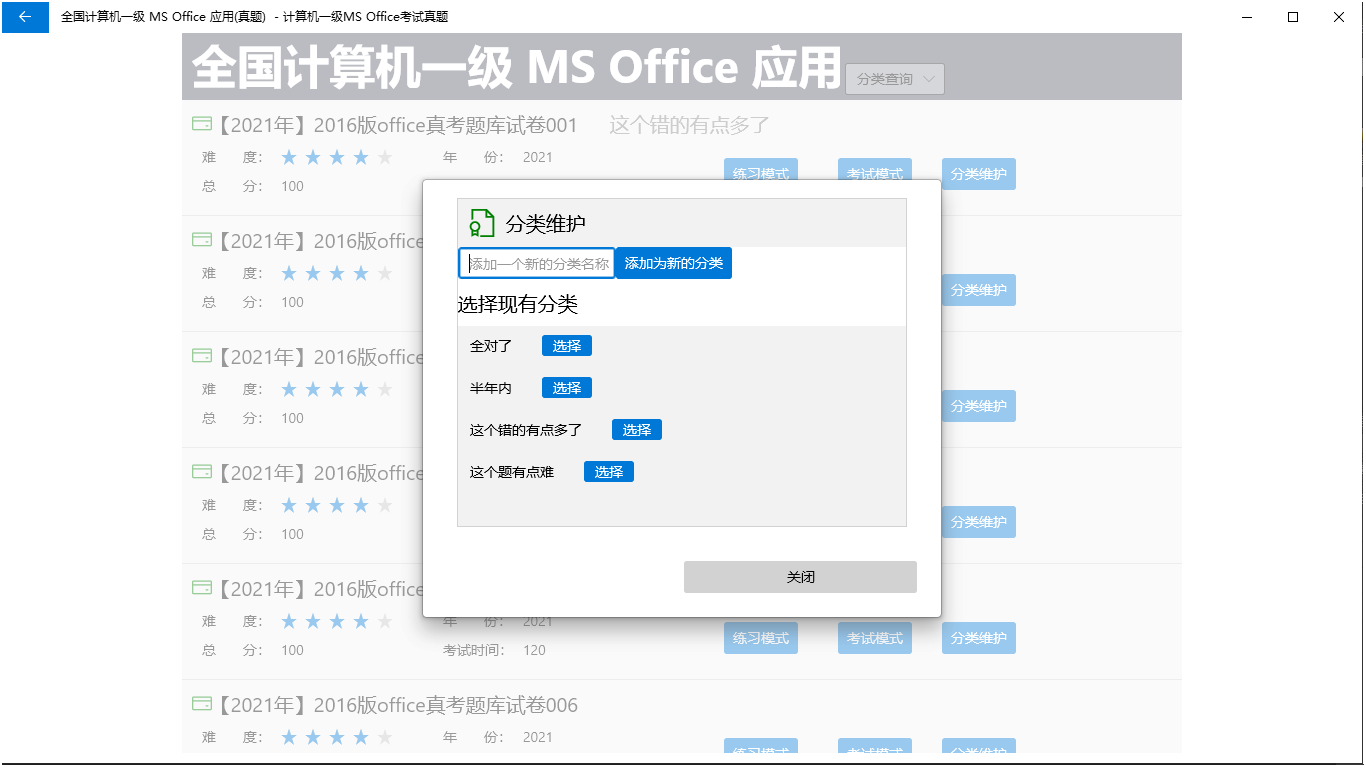Click the 分类维护 certificate icon in dialog
Screen dimensions: 1366x768
coord(482,223)
